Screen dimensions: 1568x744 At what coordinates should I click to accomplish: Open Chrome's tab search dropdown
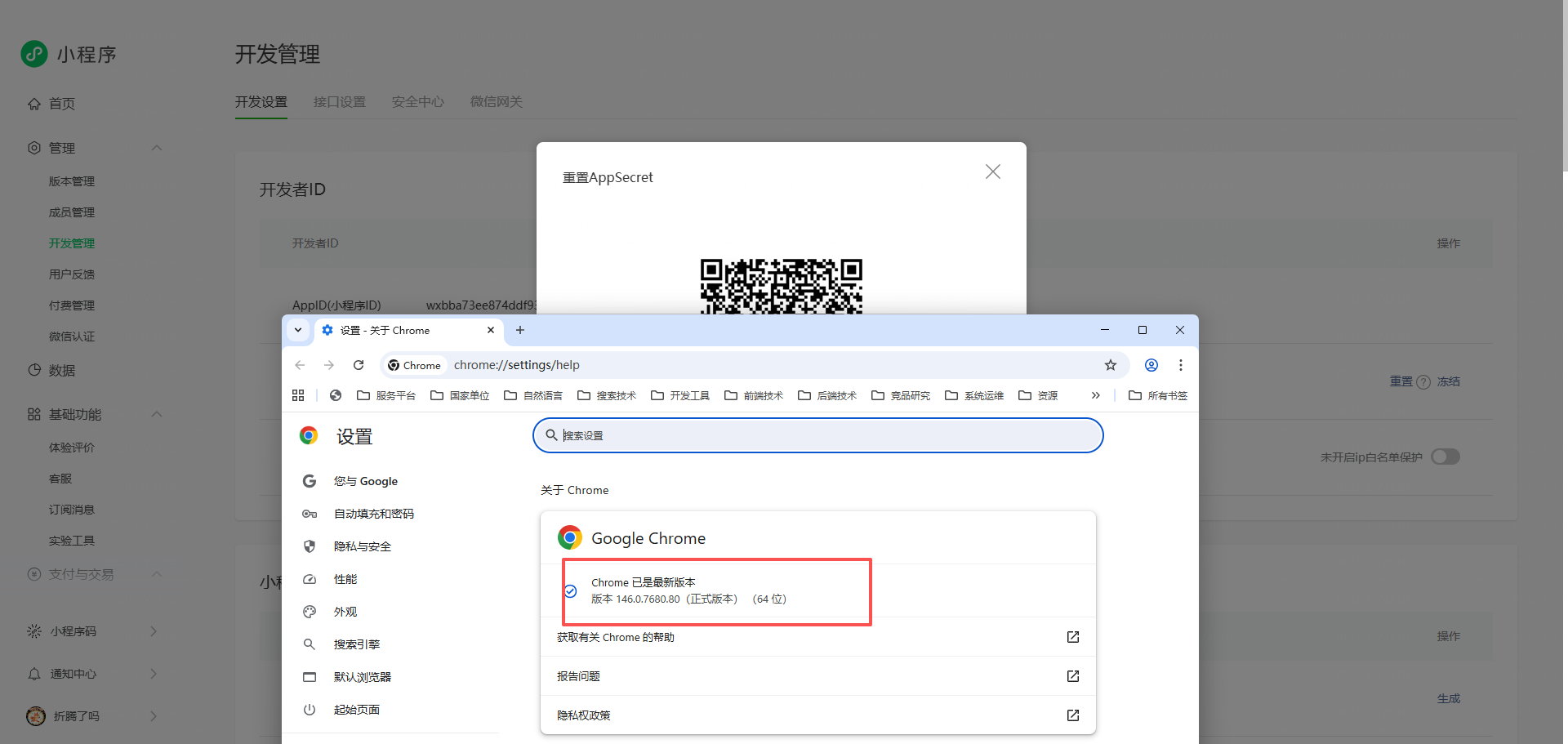click(298, 330)
